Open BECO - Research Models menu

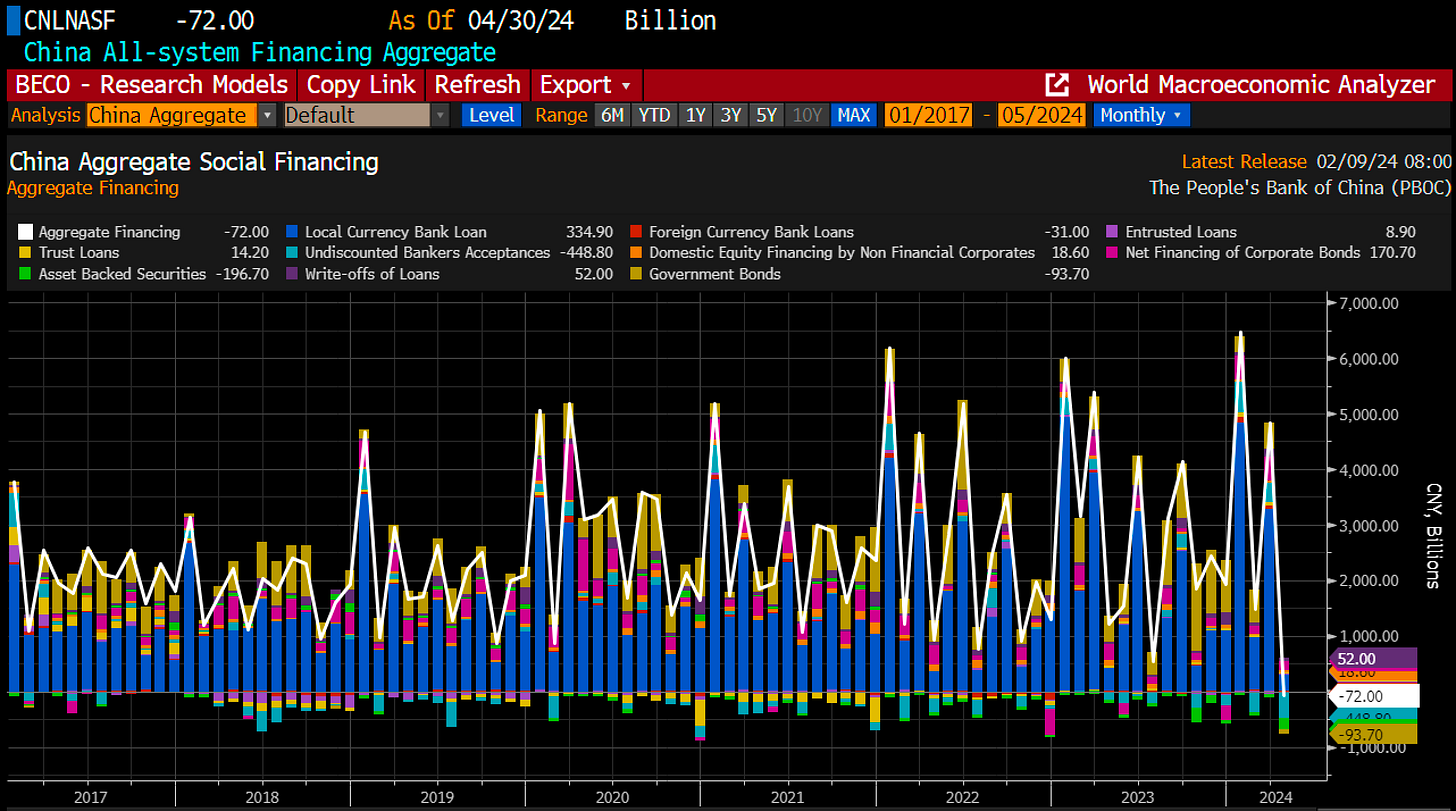click(150, 85)
